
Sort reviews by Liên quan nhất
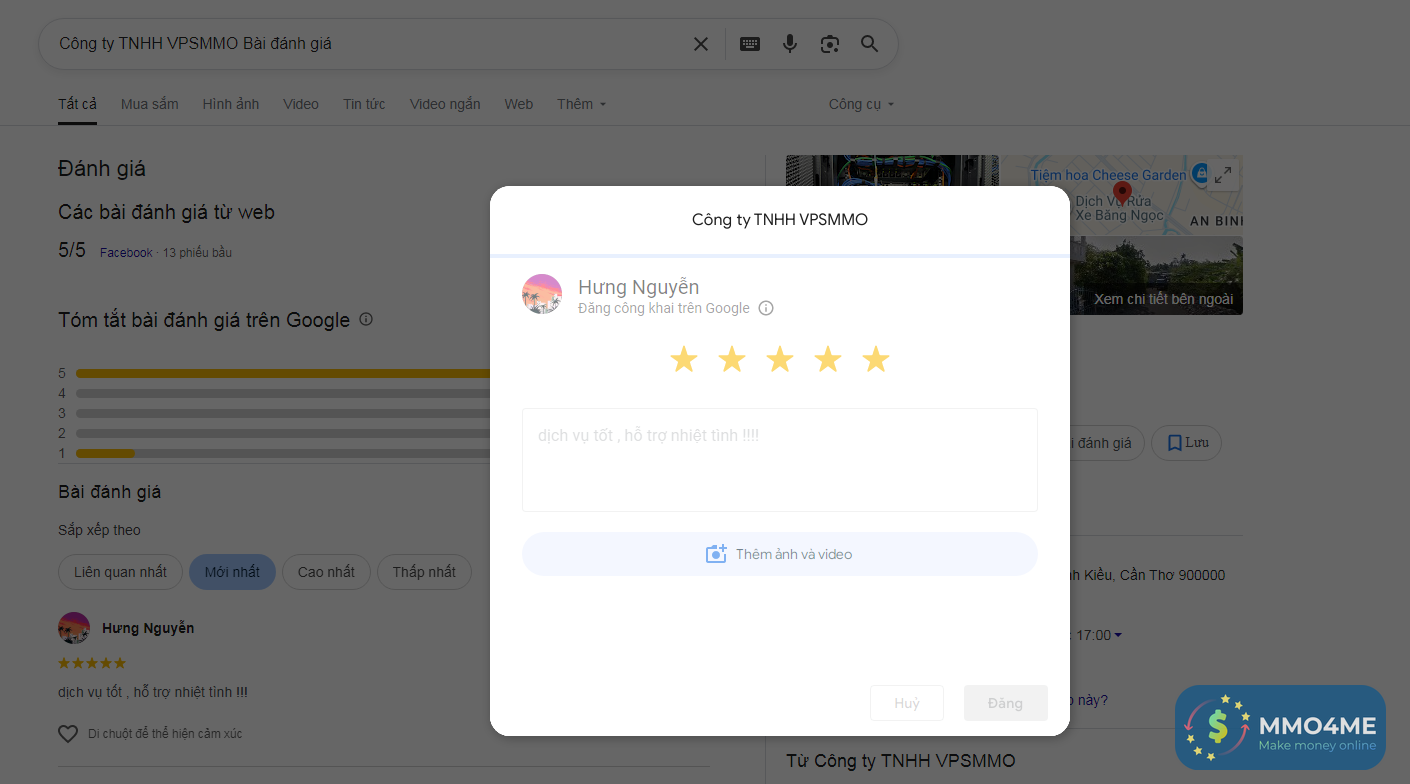tap(120, 572)
